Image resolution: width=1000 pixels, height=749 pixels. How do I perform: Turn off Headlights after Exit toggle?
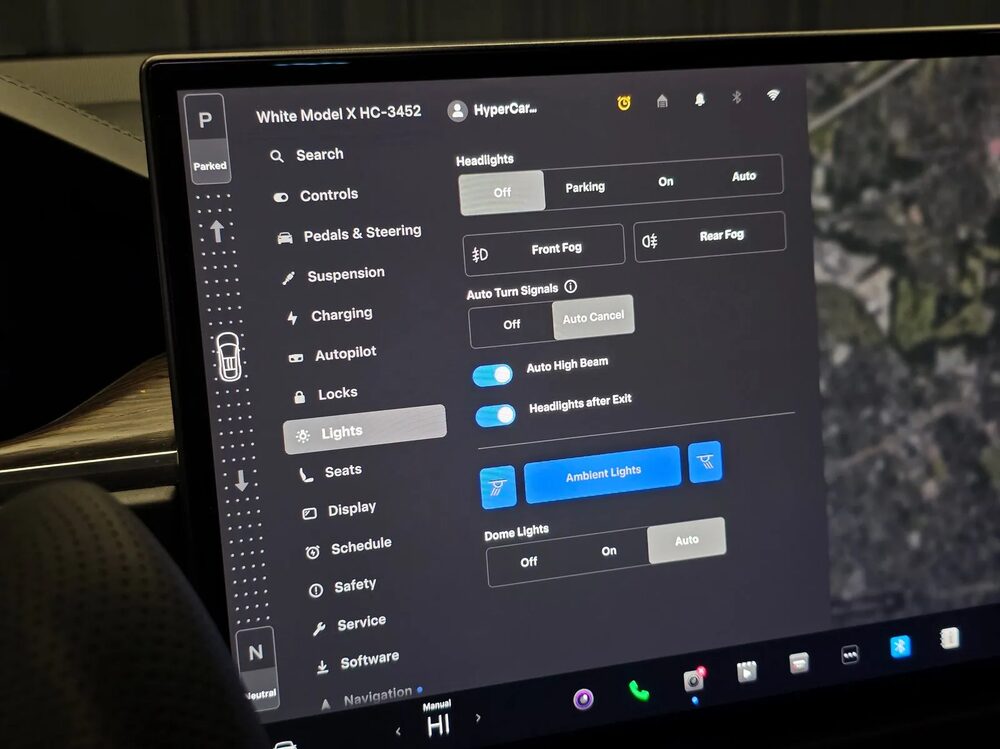496,414
